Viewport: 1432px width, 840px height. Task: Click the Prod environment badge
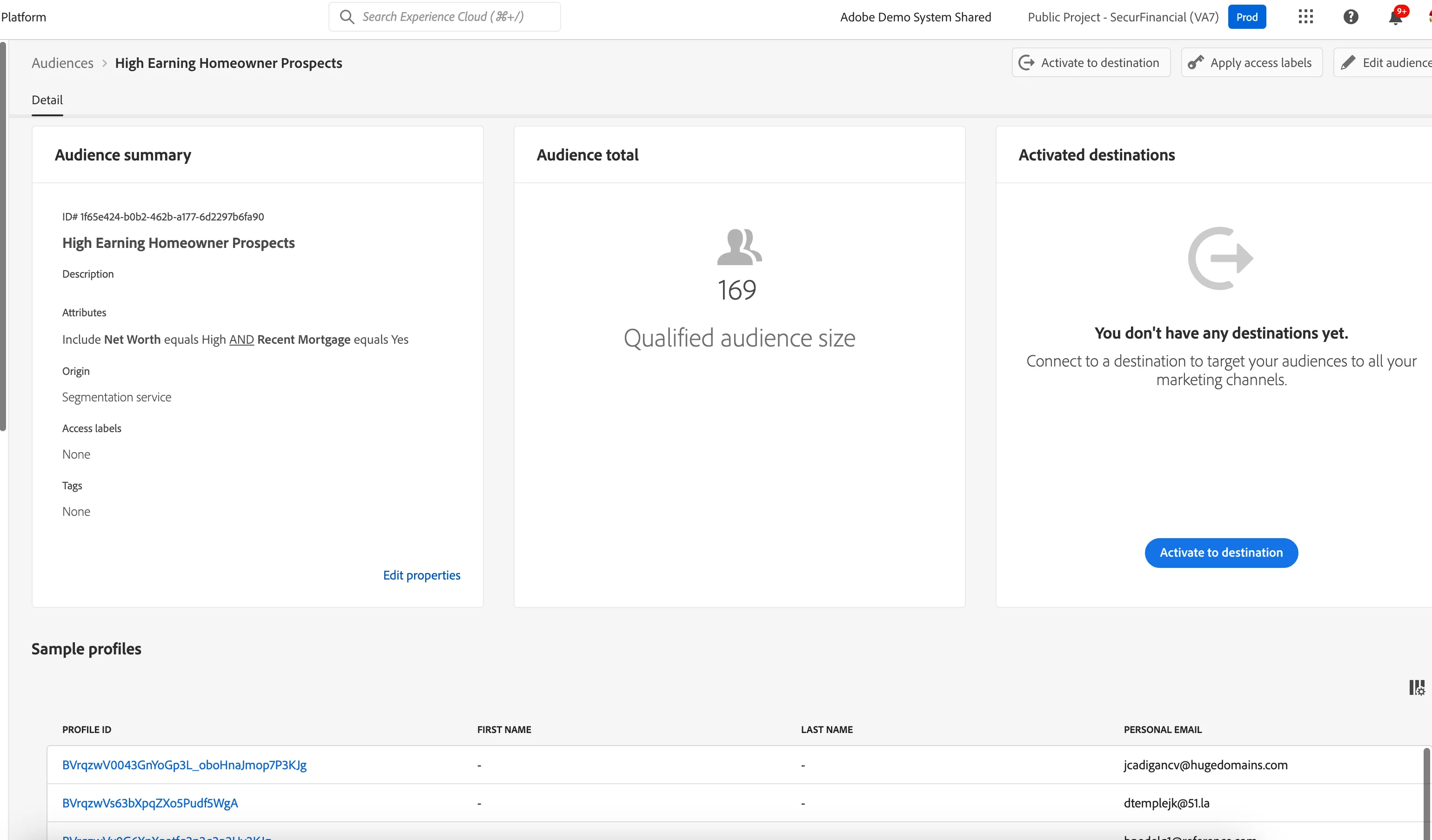[x=1247, y=17]
